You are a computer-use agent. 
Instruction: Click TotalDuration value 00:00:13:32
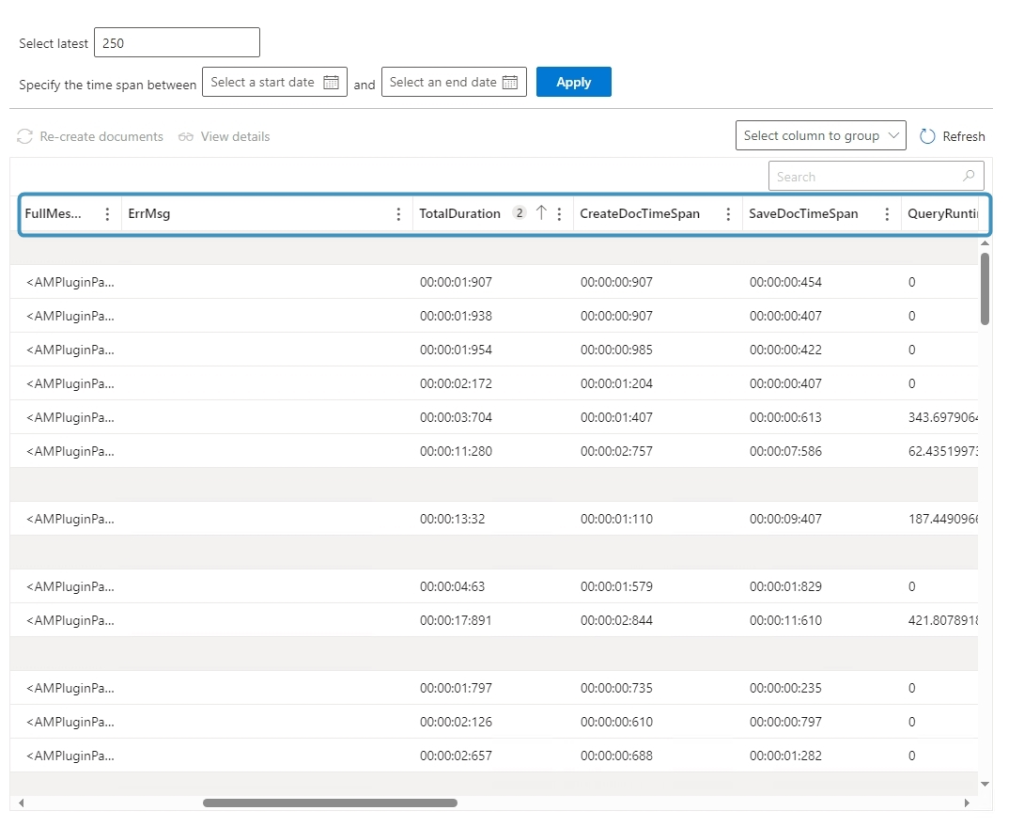pos(453,519)
